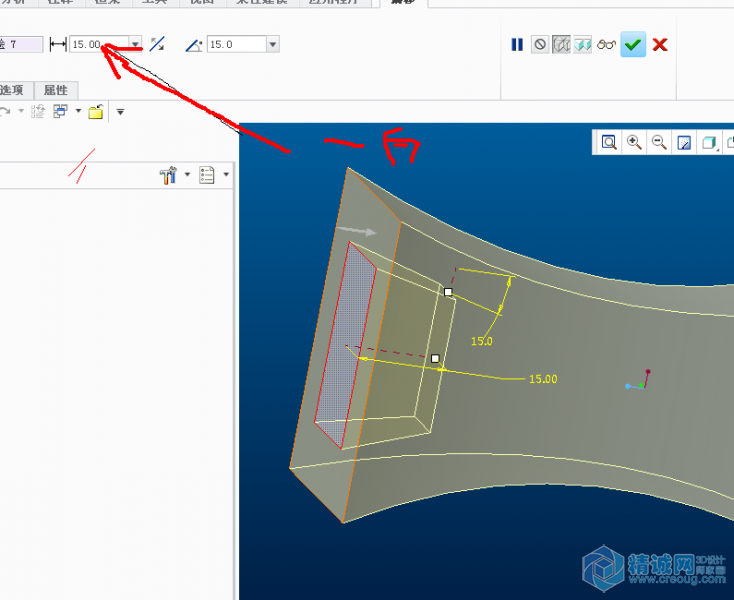Screen dimensions: 734x600
Task: Expand the window switch dropdown arrow
Action: tap(78, 111)
